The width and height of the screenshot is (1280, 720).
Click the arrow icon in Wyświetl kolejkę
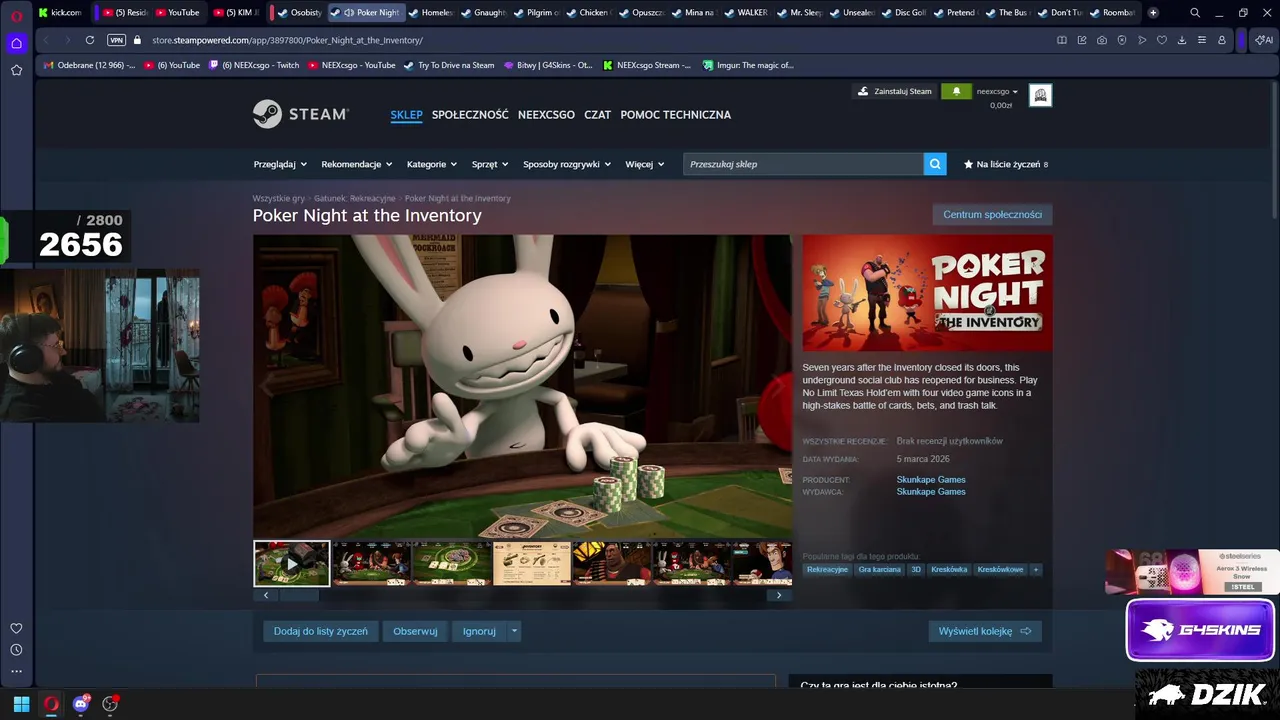[x=1026, y=631]
